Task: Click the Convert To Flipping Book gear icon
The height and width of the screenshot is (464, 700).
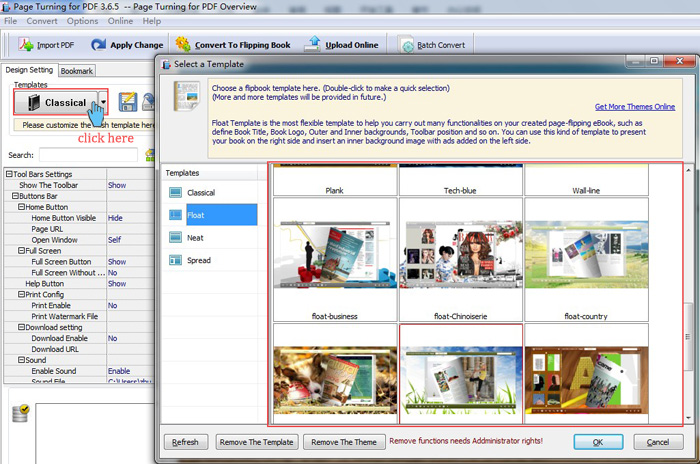Action: click(183, 44)
